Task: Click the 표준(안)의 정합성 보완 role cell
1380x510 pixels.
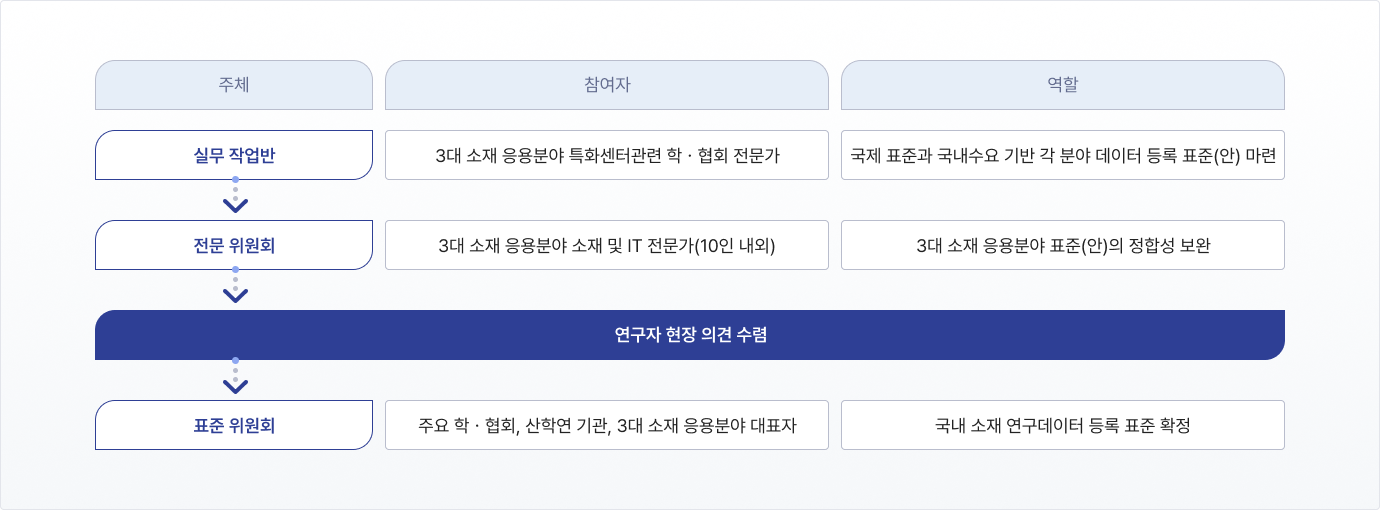Action: [1063, 245]
